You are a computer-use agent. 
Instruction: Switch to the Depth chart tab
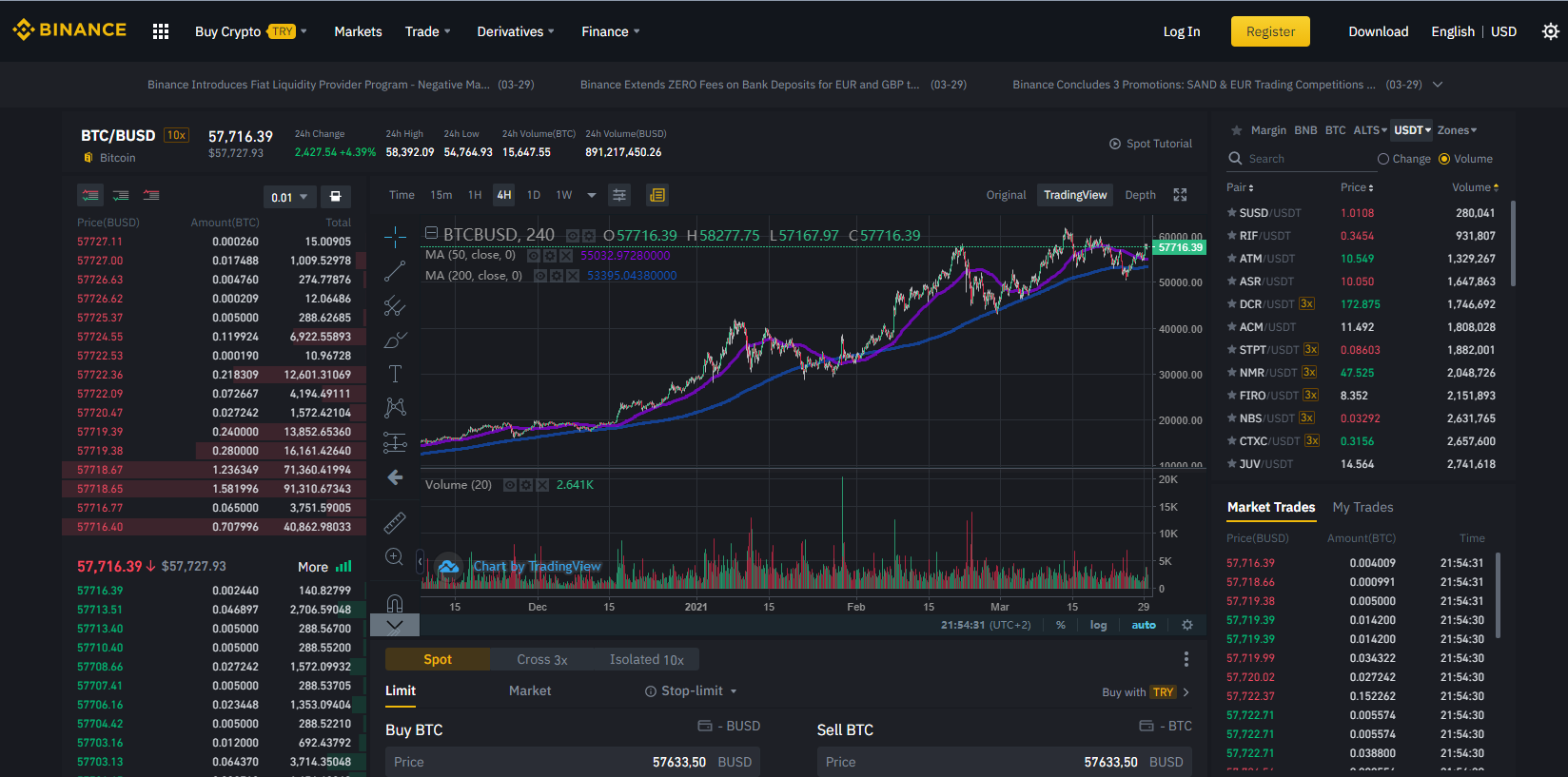pos(1140,195)
